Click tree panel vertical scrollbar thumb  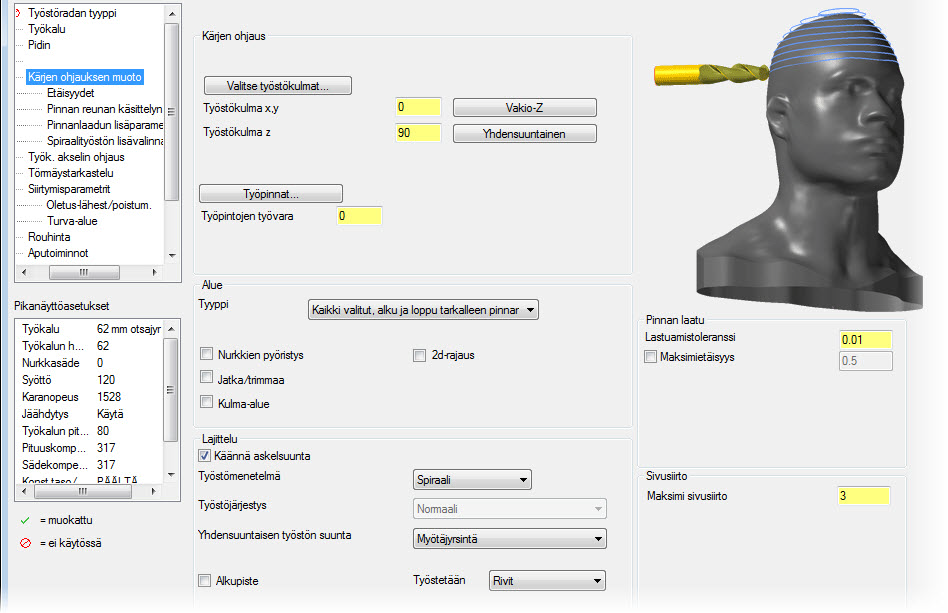click(172, 112)
